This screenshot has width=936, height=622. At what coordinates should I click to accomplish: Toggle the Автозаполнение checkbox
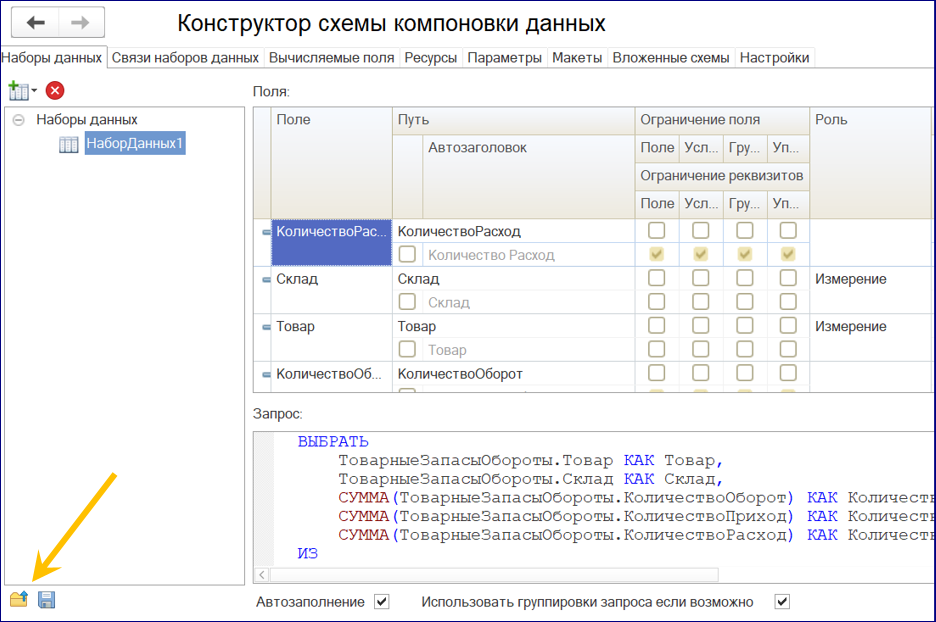[x=380, y=602]
